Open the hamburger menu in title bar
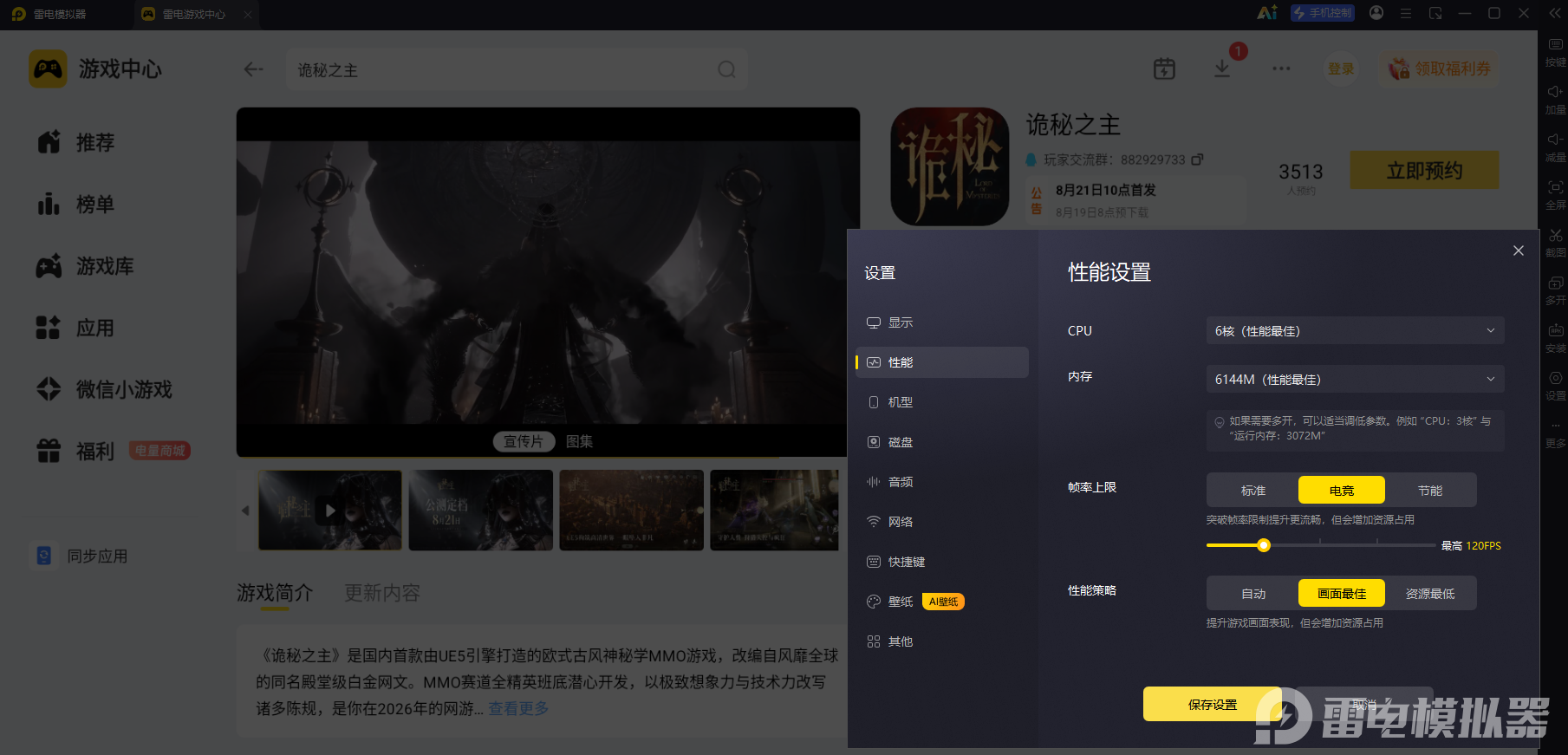This screenshot has width=1568, height=755. pyautogui.click(x=1406, y=13)
